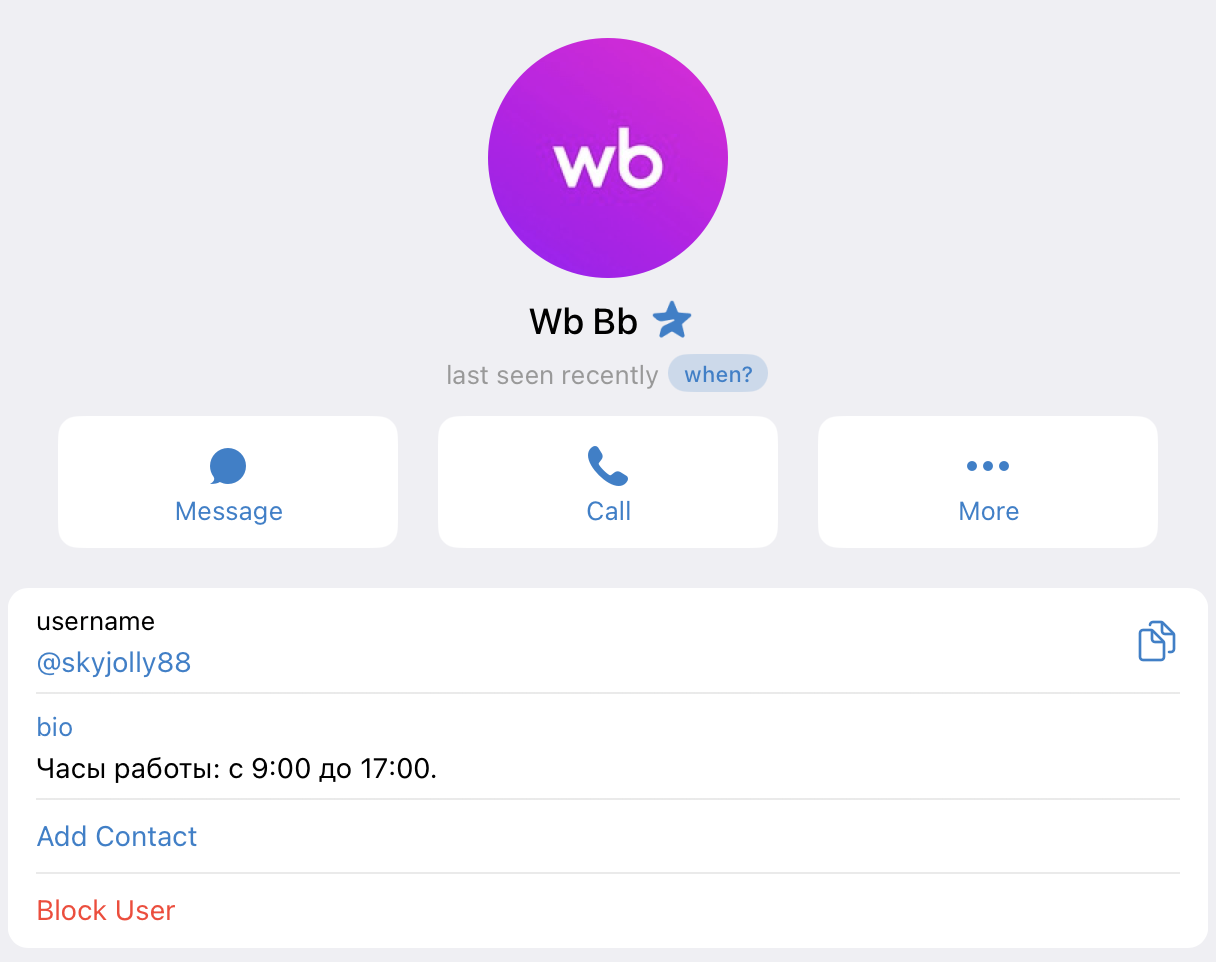Select Block User in red
This screenshot has height=962, width=1216.
106,910
